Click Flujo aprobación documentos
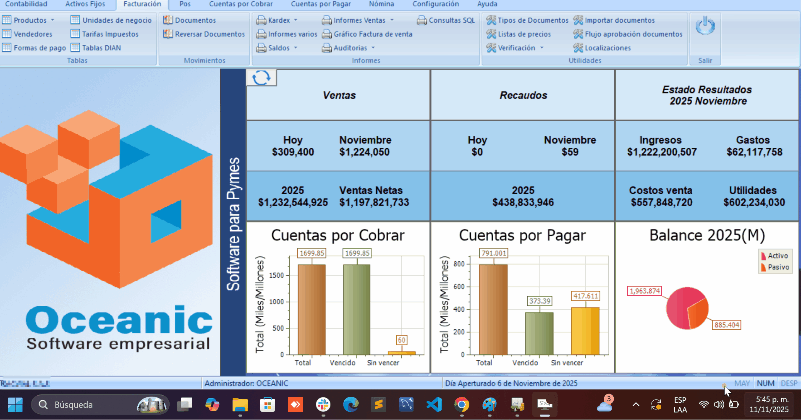The image size is (801, 420). click(627, 34)
